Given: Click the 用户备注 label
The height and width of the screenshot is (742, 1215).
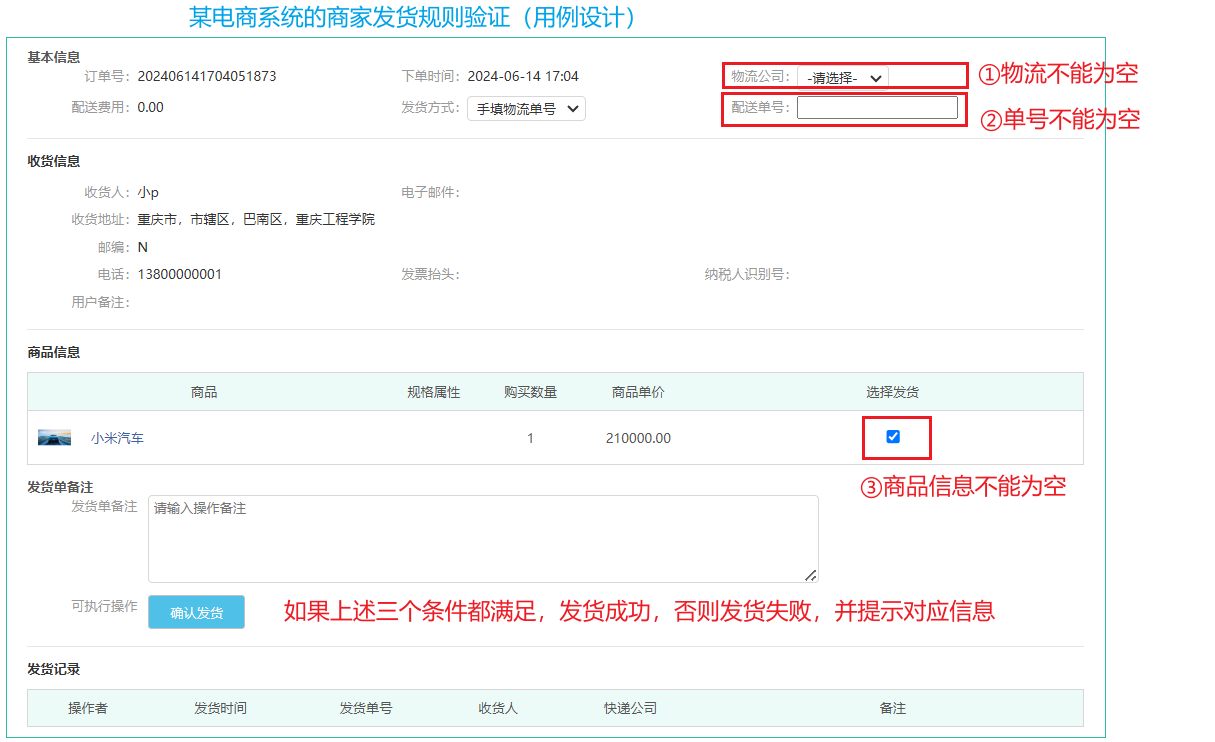Looking at the screenshot, I should click(x=100, y=302).
